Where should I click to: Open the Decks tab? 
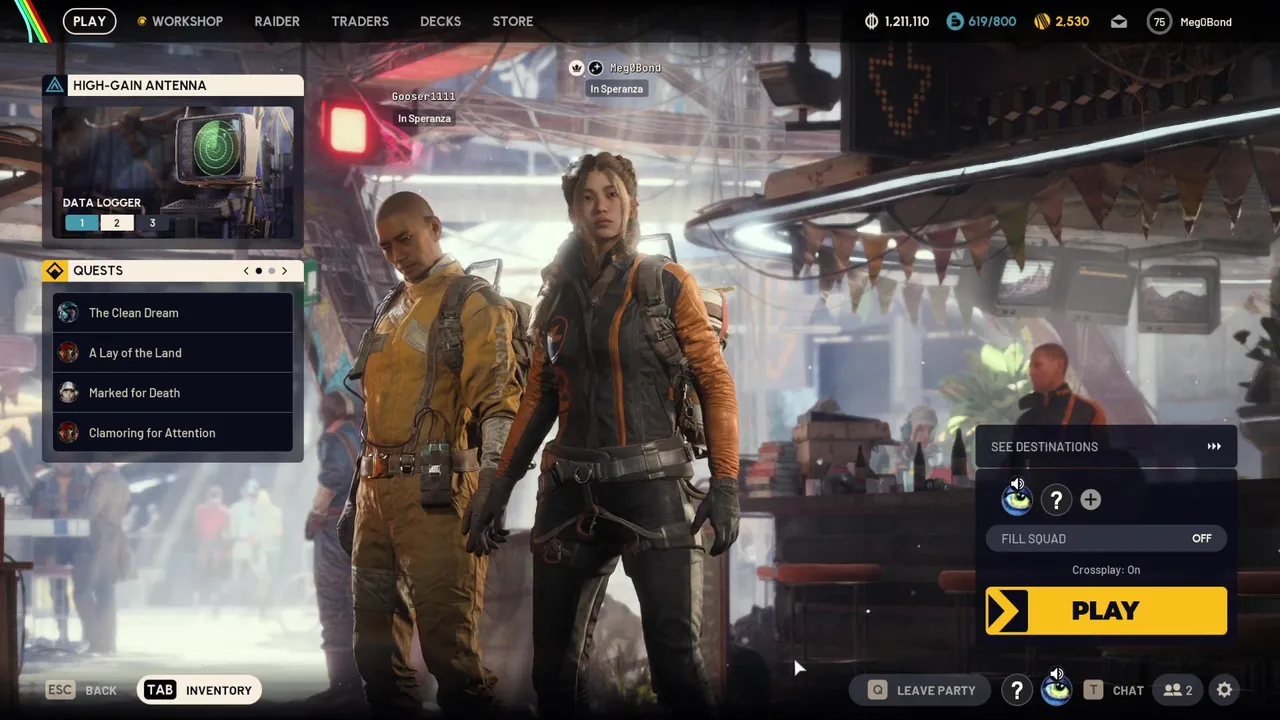(441, 21)
